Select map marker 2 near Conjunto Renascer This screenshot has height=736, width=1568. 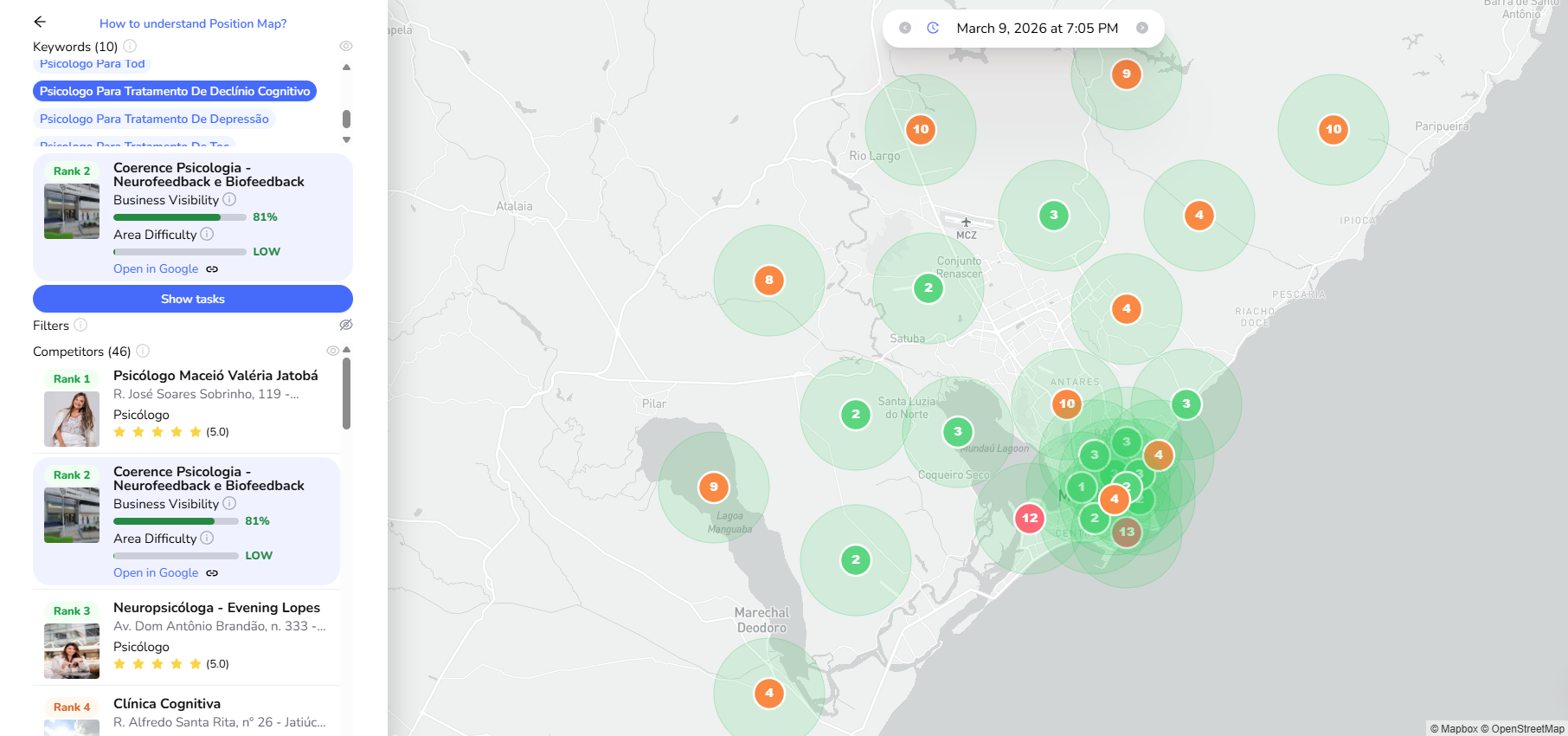click(x=929, y=287)
